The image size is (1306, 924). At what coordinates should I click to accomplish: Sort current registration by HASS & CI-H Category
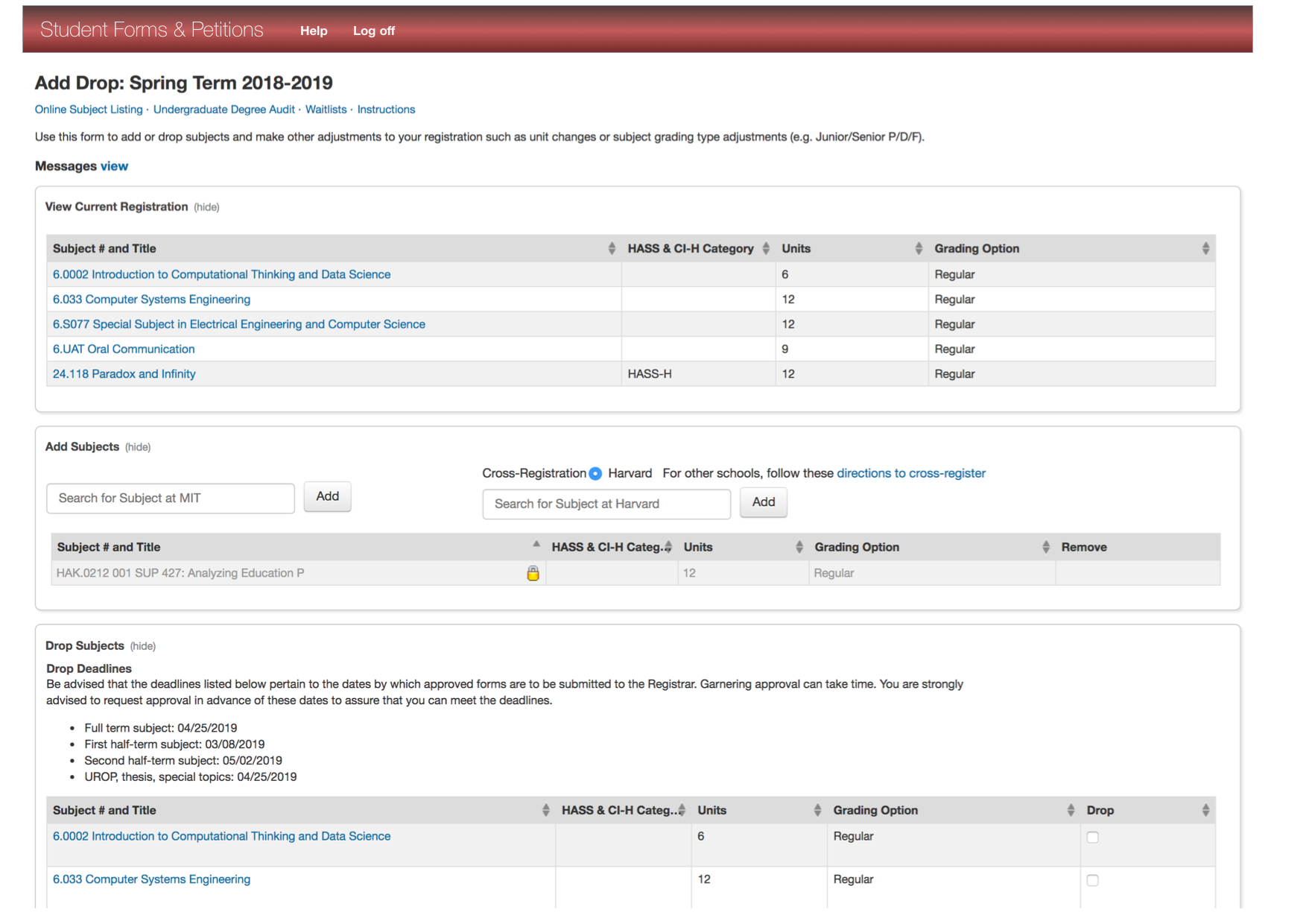[x=766, y=248]
